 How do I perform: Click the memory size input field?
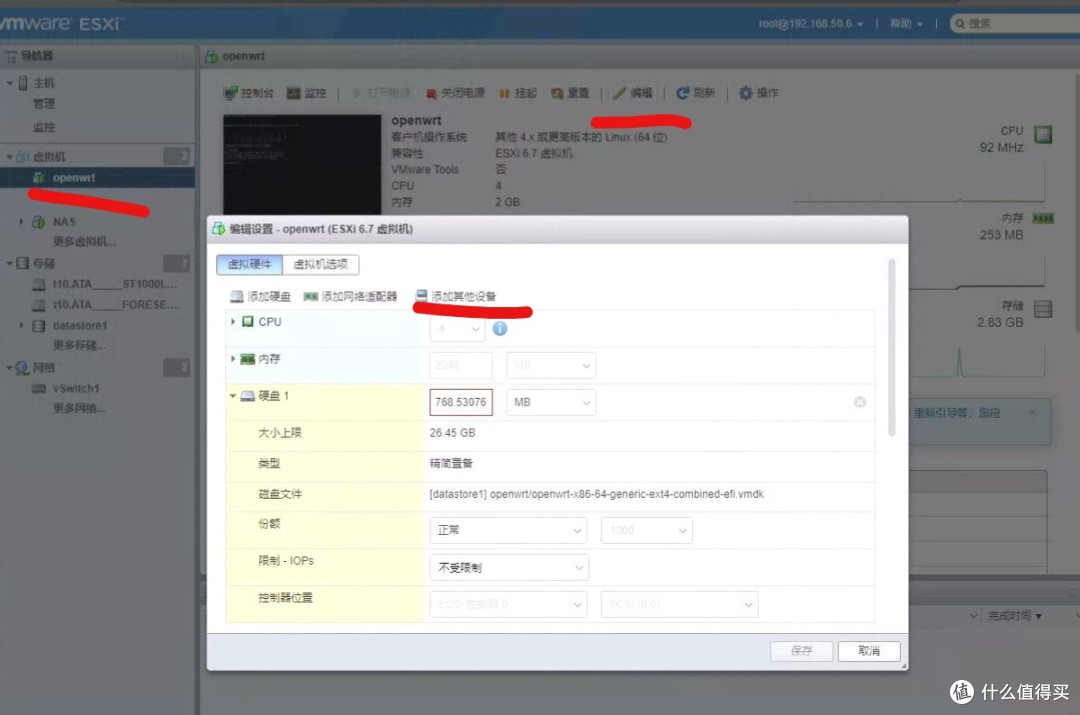(461, 365)
